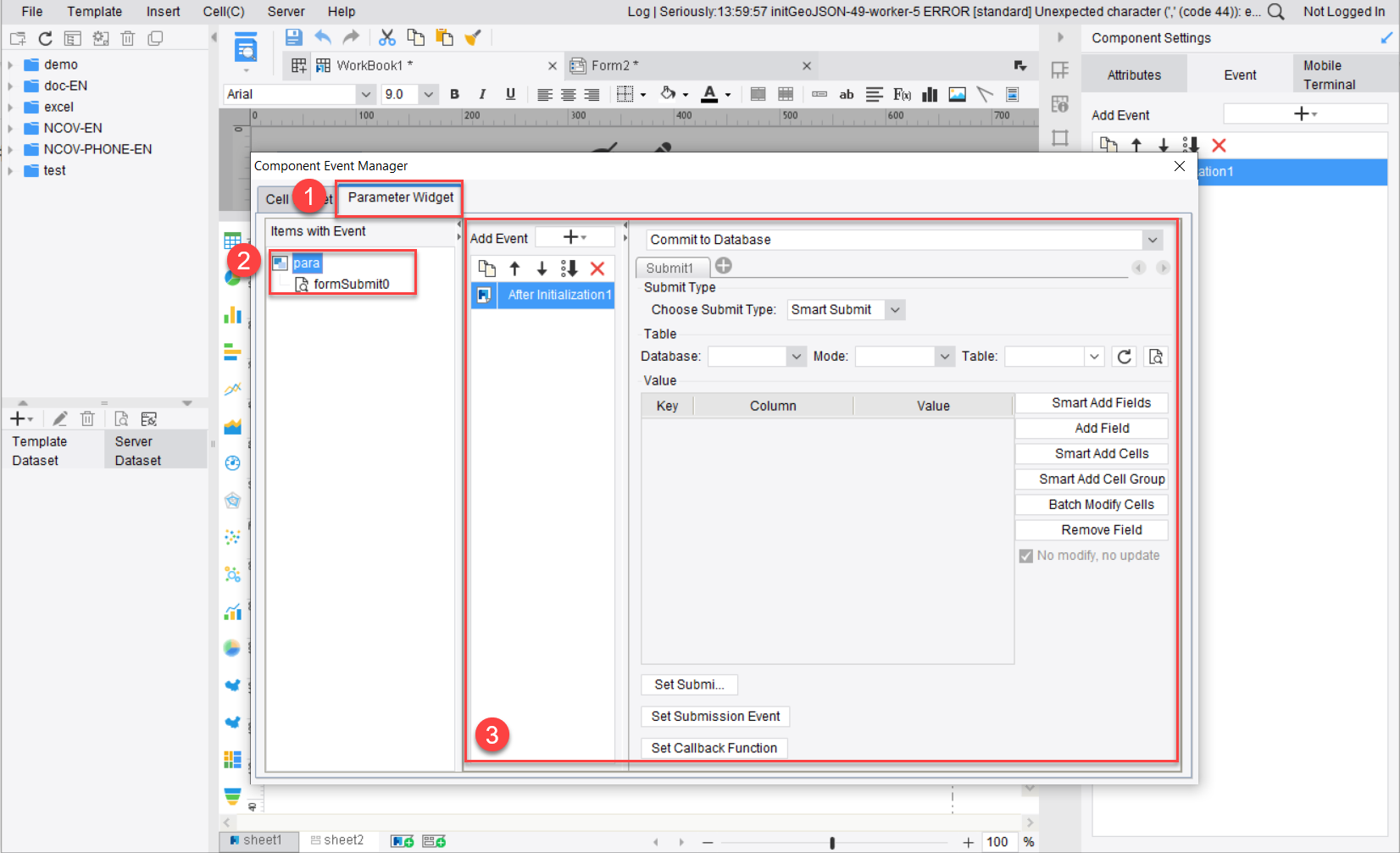Open the Table dropdown
Screen dimensions: 1400x853
point(1094,357)
